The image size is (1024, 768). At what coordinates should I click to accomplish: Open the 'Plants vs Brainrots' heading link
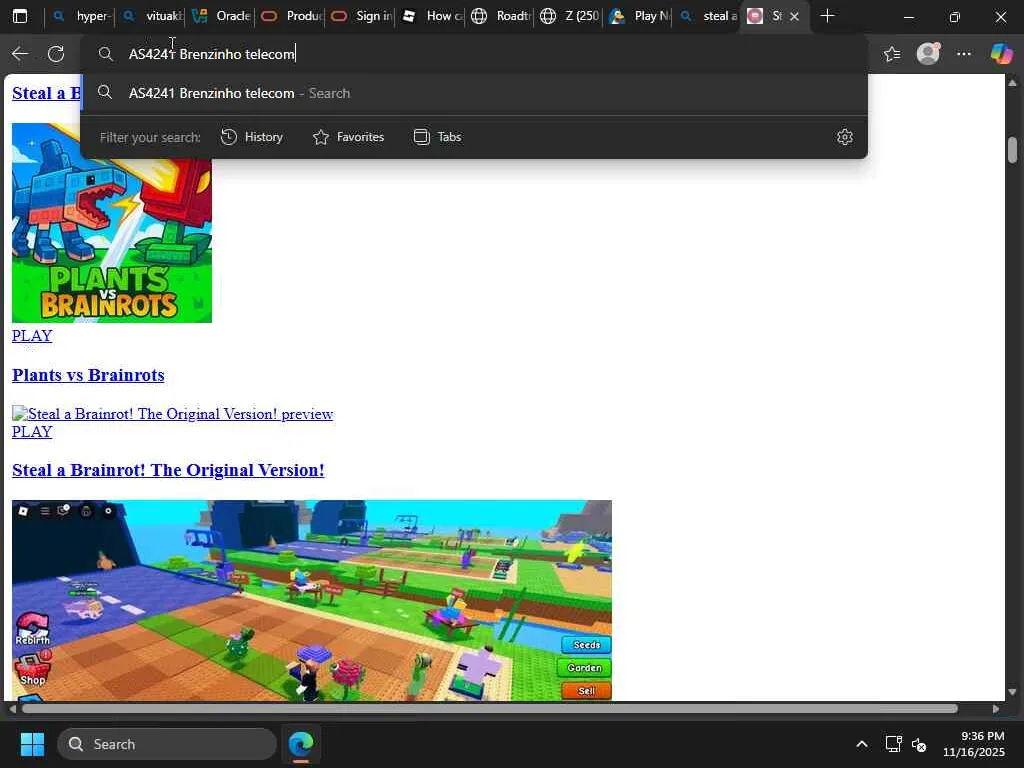coord(88,375)
